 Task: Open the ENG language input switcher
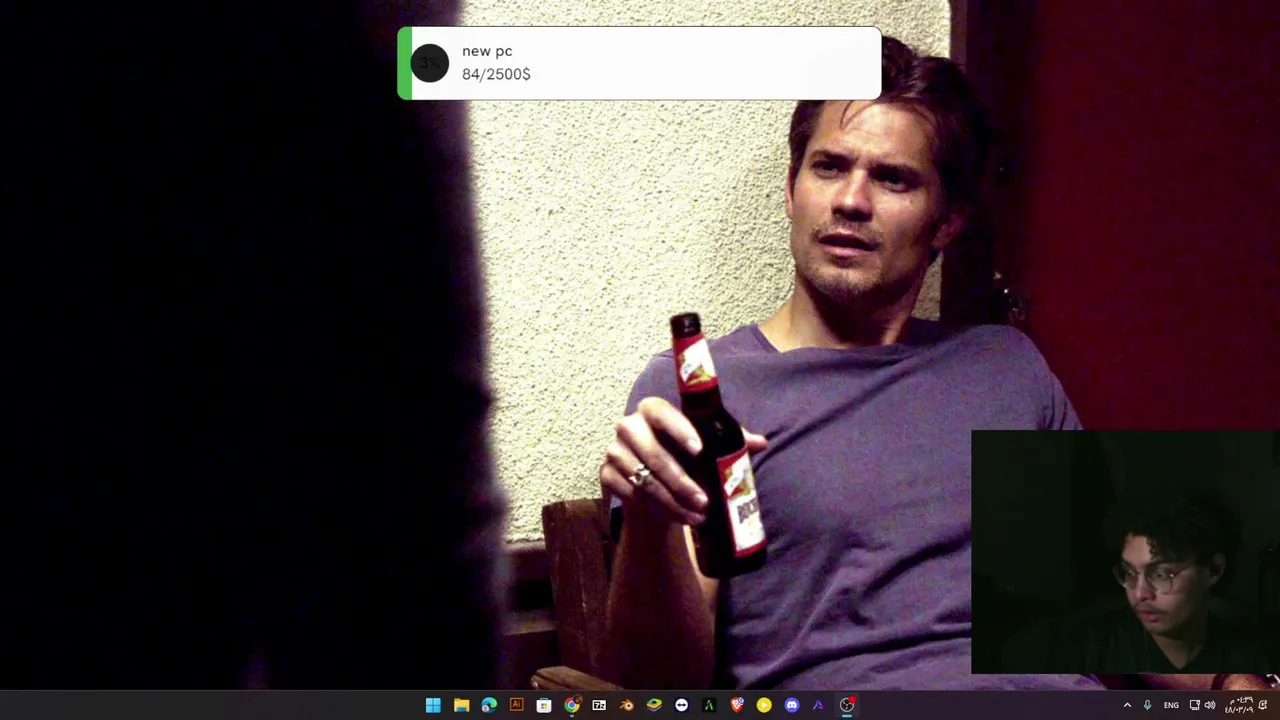pyautogui.click(x=1171, y=705)
